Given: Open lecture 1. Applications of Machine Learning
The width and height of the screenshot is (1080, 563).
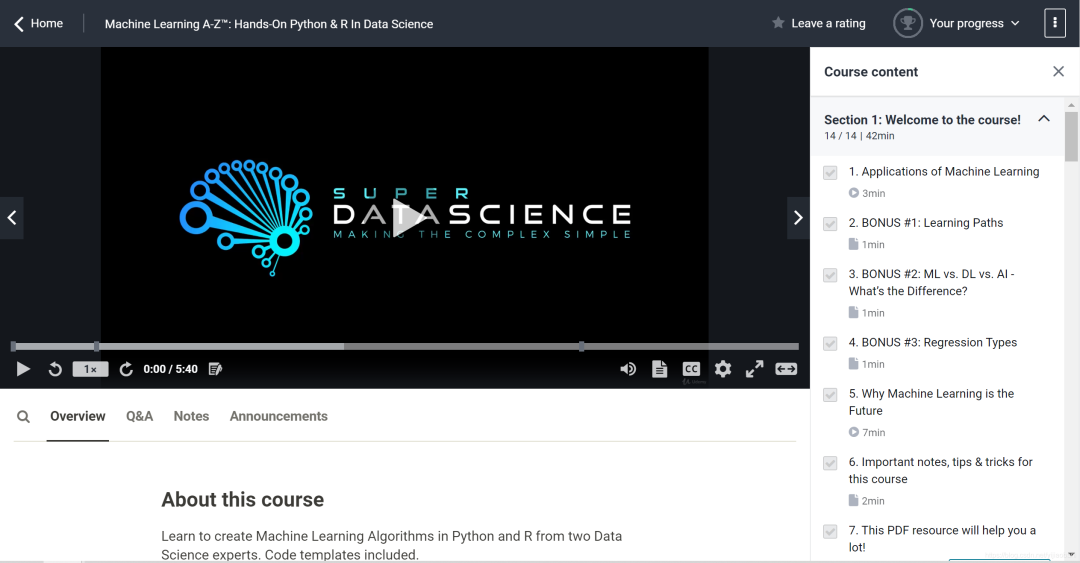Looking at the screenshot, I should click(944, 172).
